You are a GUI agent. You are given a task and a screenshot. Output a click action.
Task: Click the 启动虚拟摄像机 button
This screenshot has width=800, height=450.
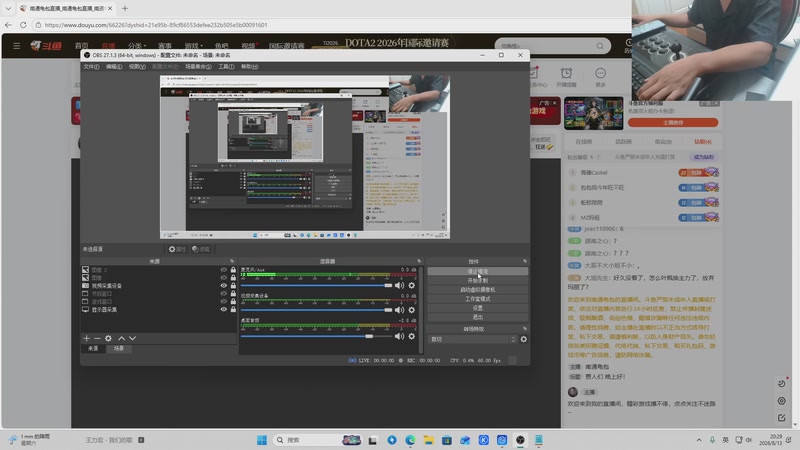(478, 290)
